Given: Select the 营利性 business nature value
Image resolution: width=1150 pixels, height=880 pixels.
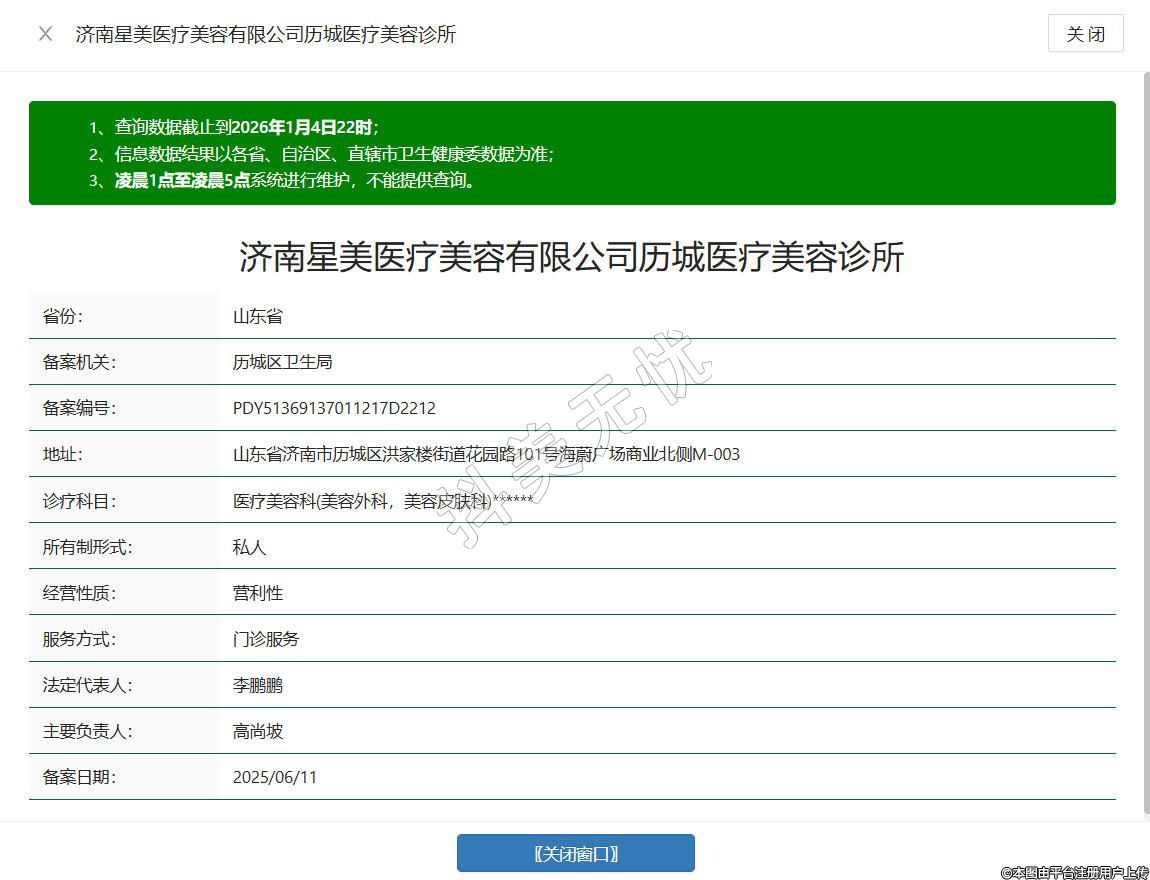Looking at the screenshot, I should pyautogui.click(x=258, y=593).
